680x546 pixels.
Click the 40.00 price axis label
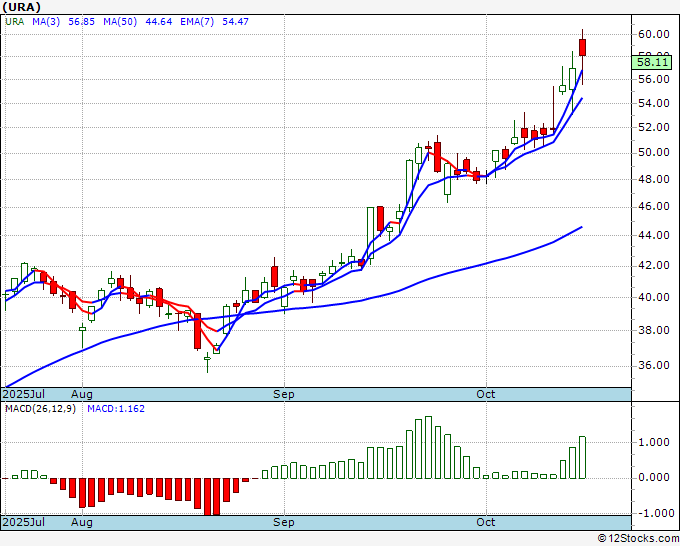click(654, 298)
